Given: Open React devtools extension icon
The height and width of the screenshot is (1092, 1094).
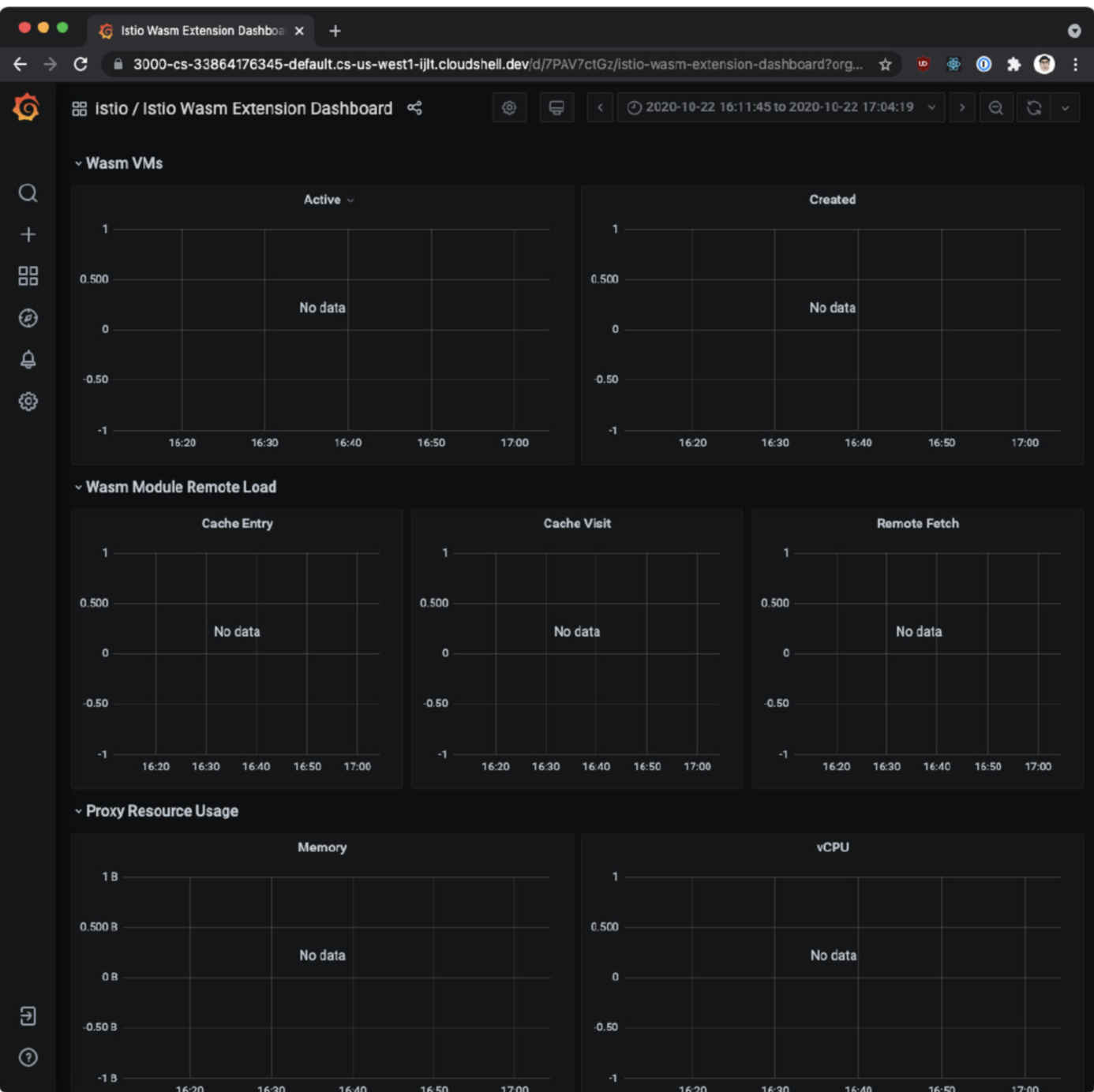Looking at the screenshot, I should pos(954,64).
